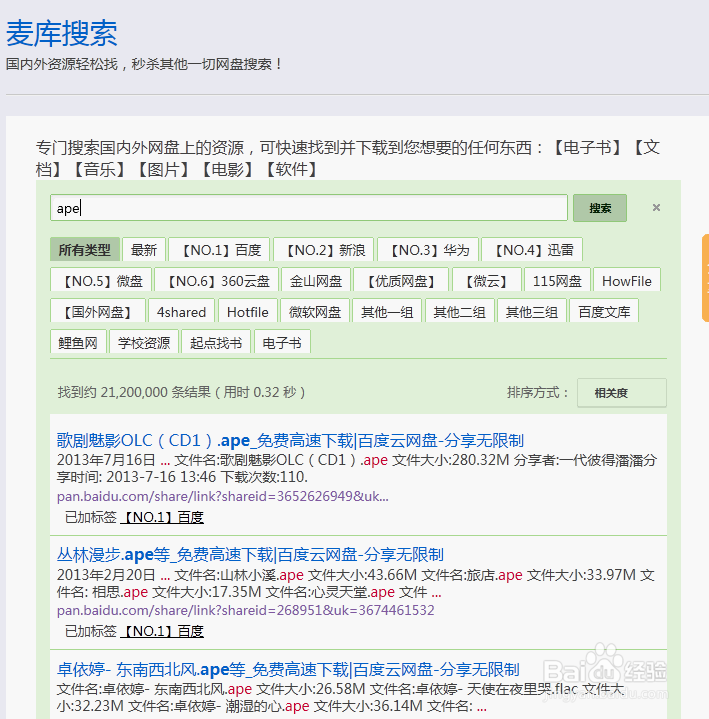Select the 所有类型 filter tab
Viewport: 709px width, 719px height.
coord(85,249)
